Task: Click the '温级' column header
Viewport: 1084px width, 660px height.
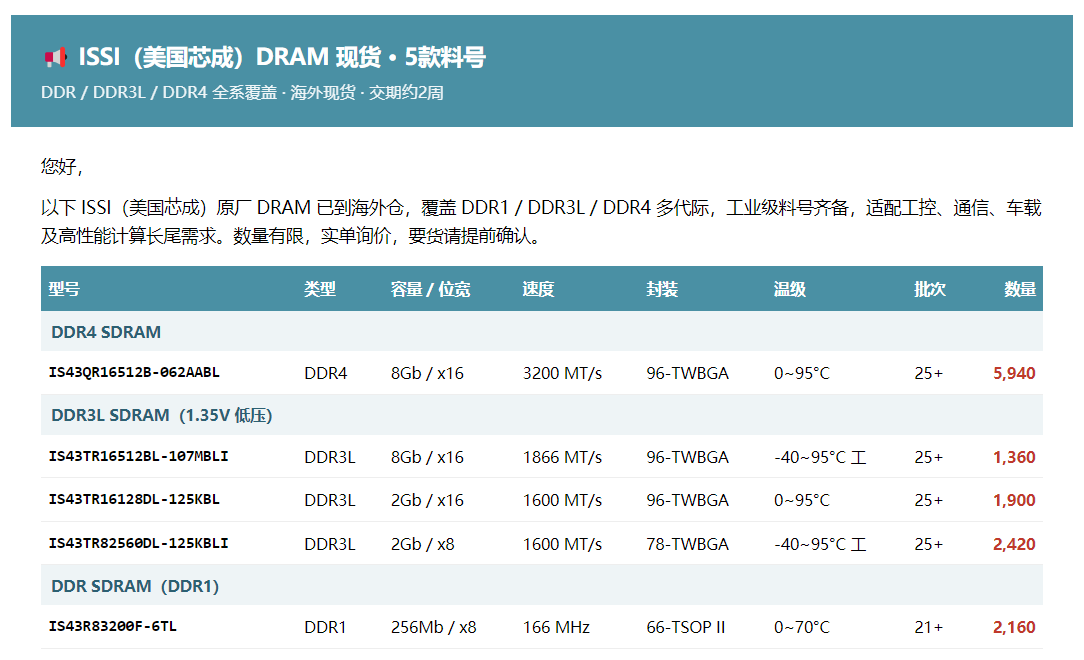Action: pos(789,289)
